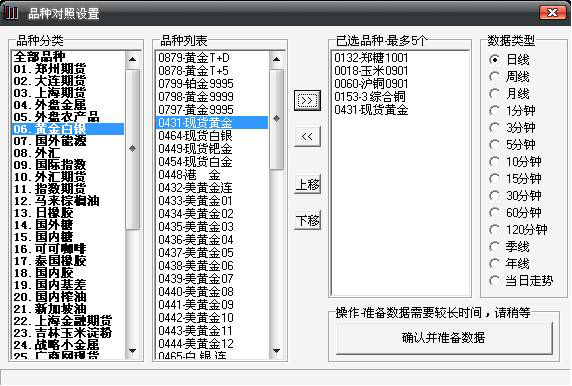Select category 03.上海期货
Image resolution: width=572 pixels, height=386 pixels.
[68, 93]
